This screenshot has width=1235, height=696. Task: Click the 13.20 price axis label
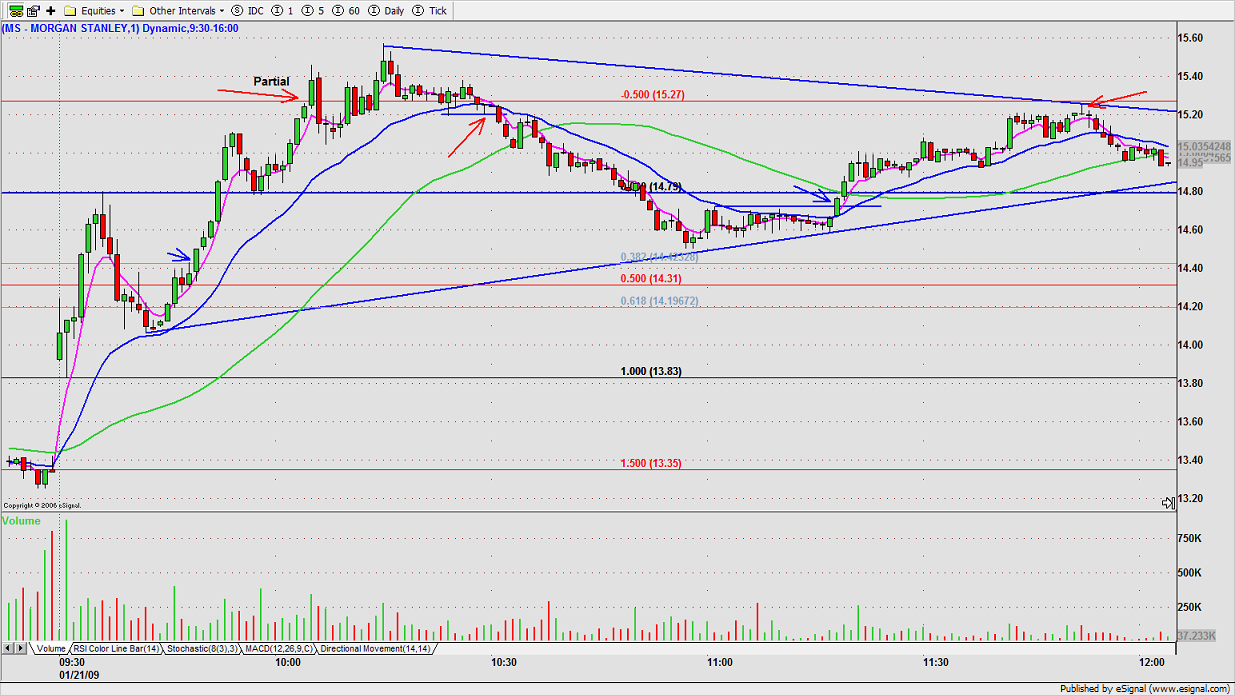1190,498
